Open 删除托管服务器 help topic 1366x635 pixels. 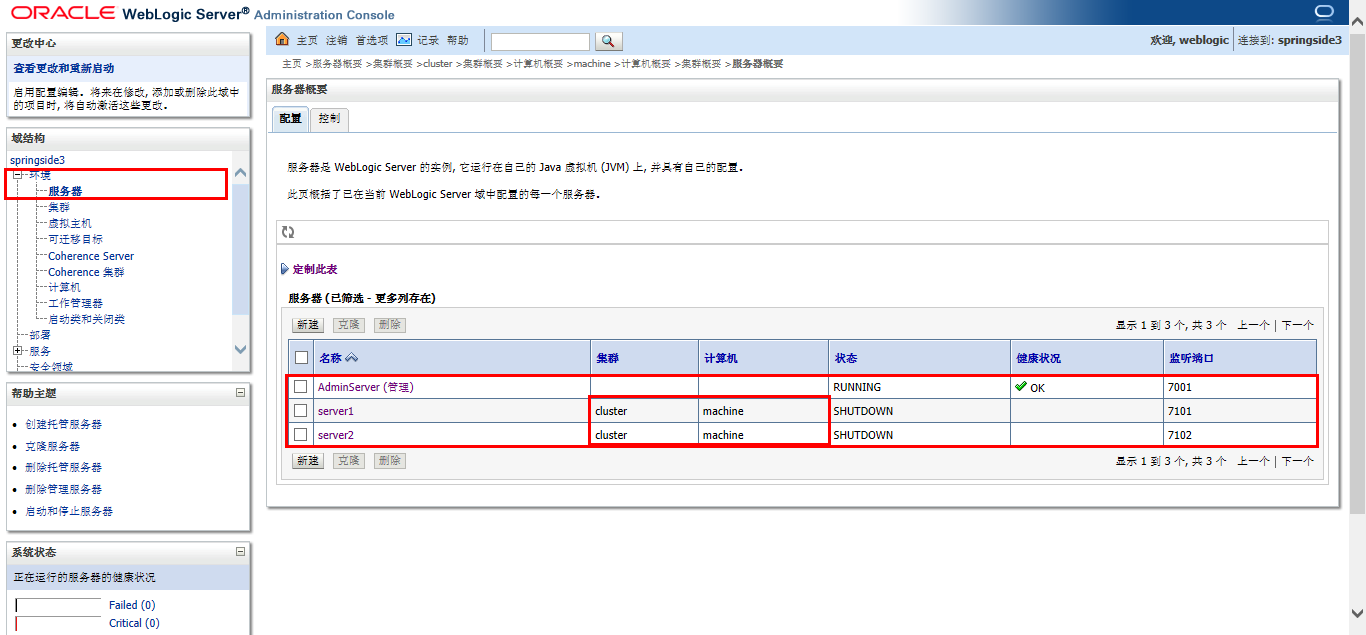(64, 467)
